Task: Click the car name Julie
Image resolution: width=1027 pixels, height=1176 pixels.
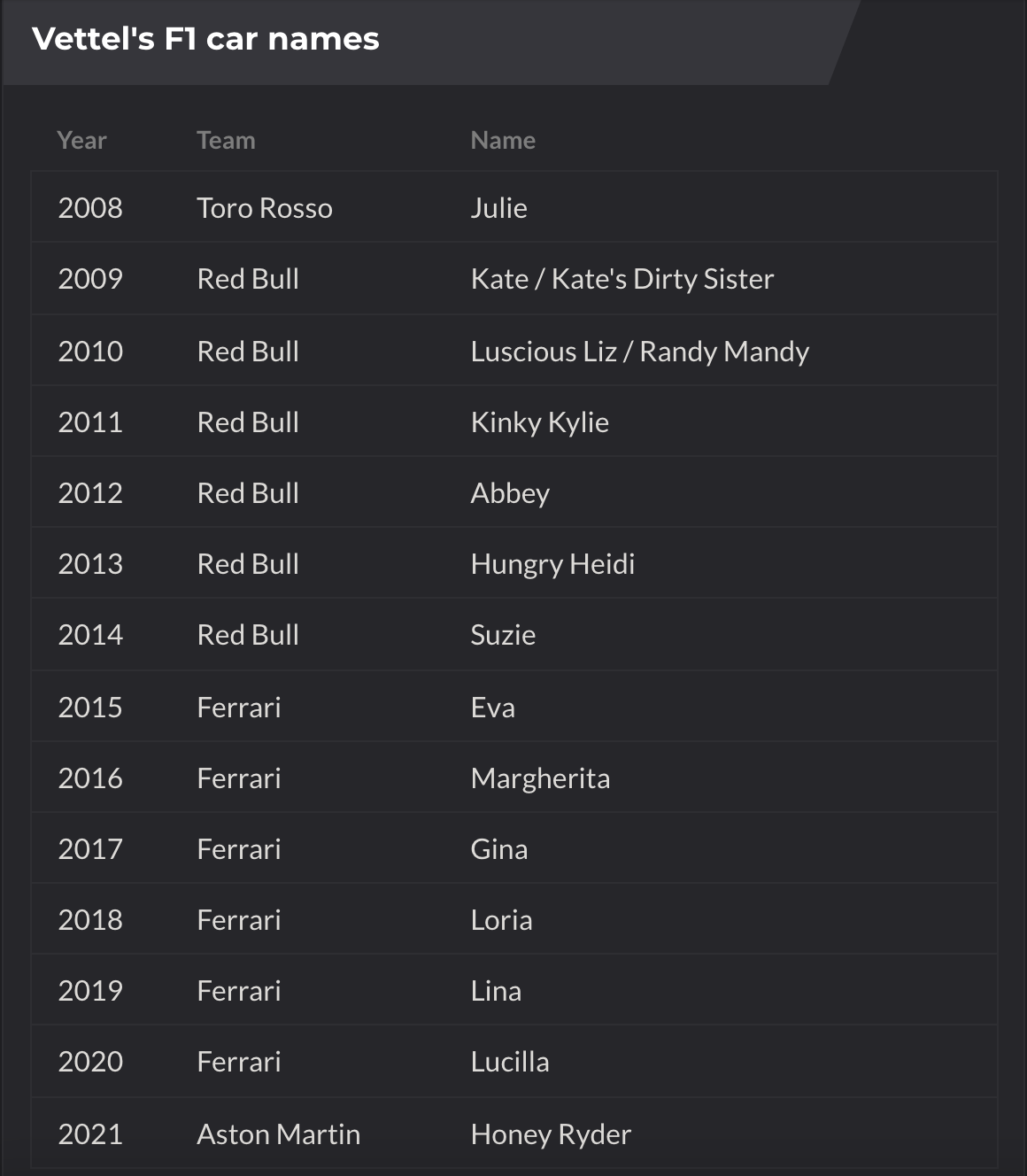Action: 498,208
